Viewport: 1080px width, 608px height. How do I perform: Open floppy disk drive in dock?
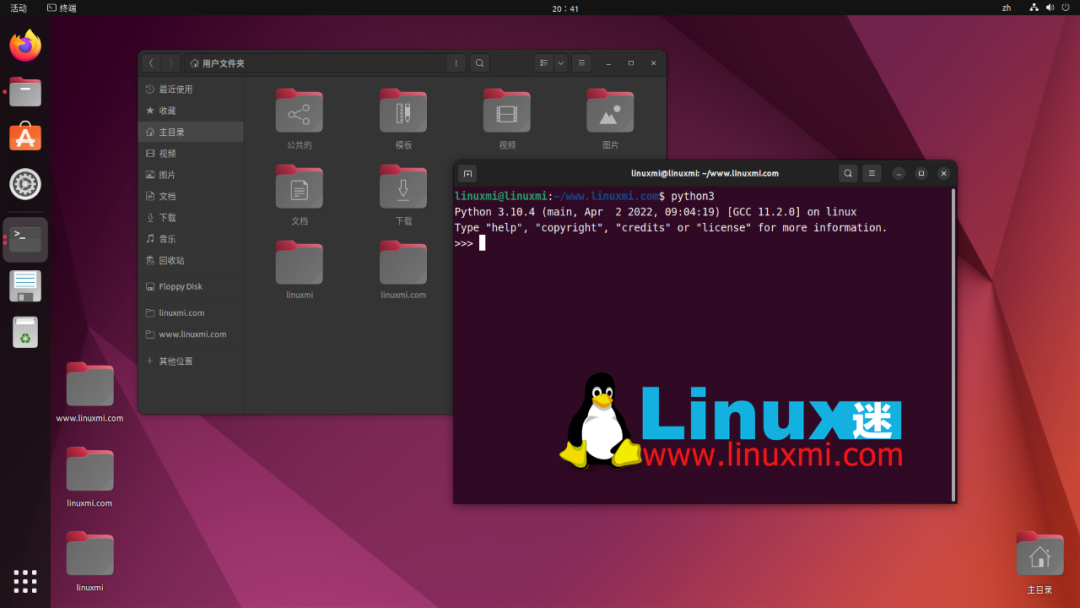25,286
